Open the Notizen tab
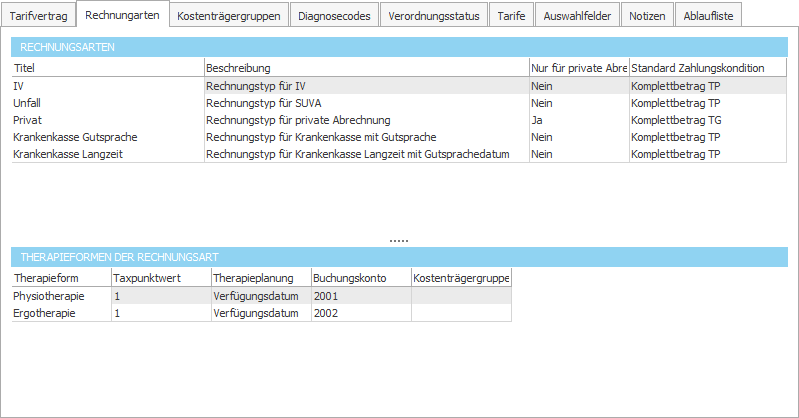 (x=647, y=16)
